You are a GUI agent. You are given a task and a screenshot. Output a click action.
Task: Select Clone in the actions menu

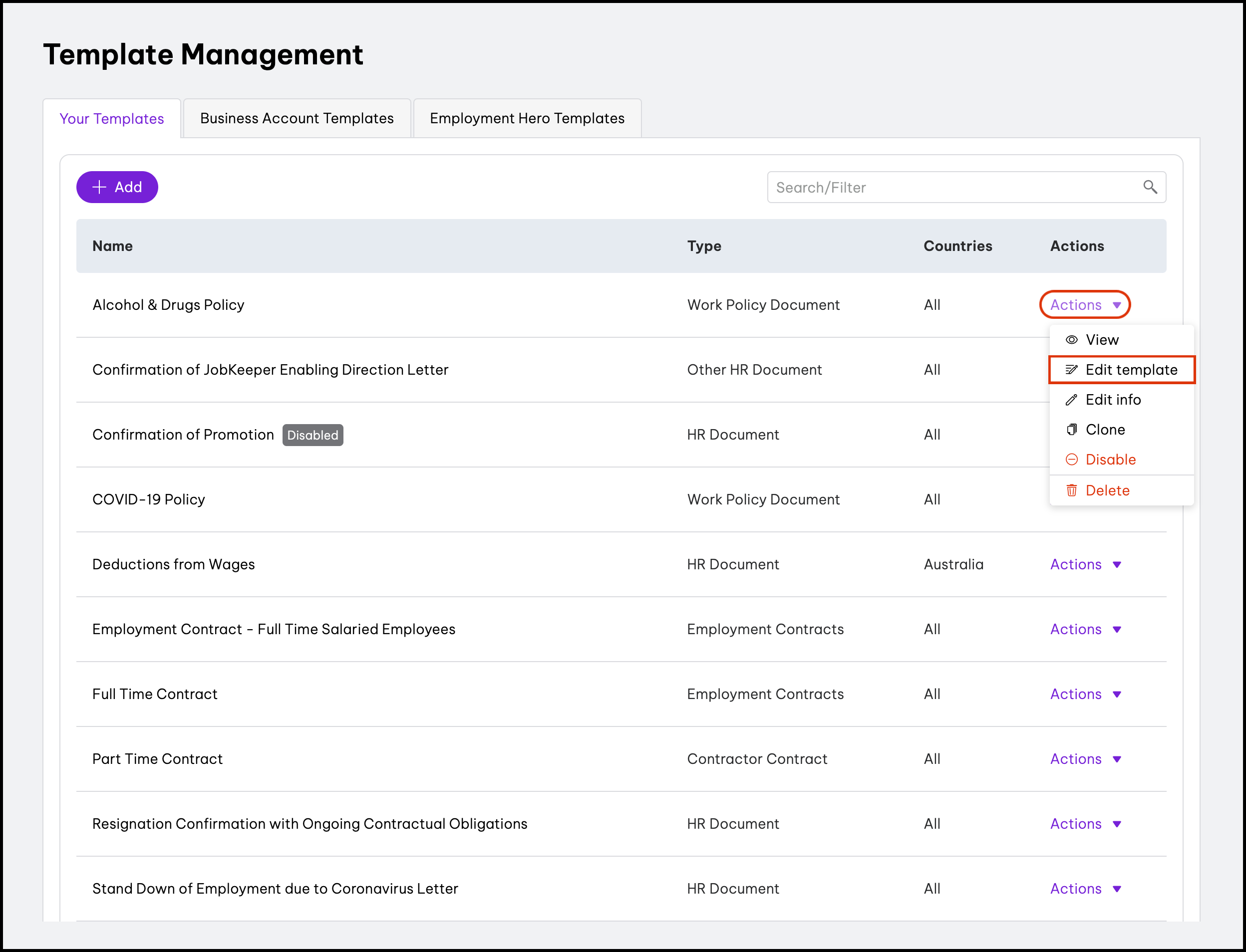(x=1105, y=430)
